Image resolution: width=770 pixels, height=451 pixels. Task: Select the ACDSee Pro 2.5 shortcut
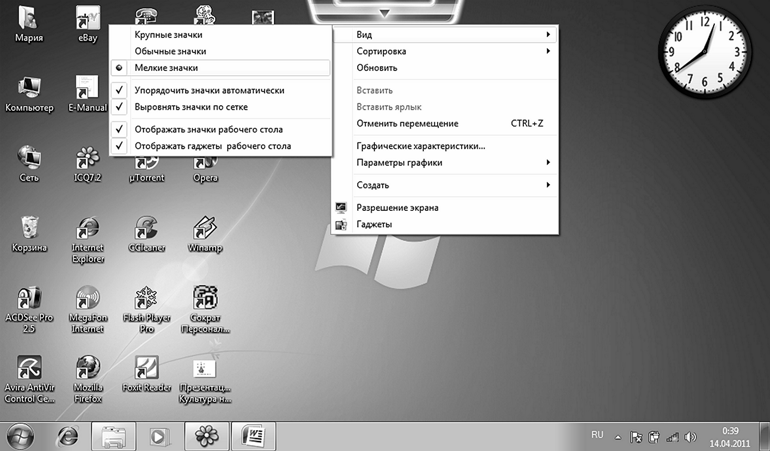[28, 299]
